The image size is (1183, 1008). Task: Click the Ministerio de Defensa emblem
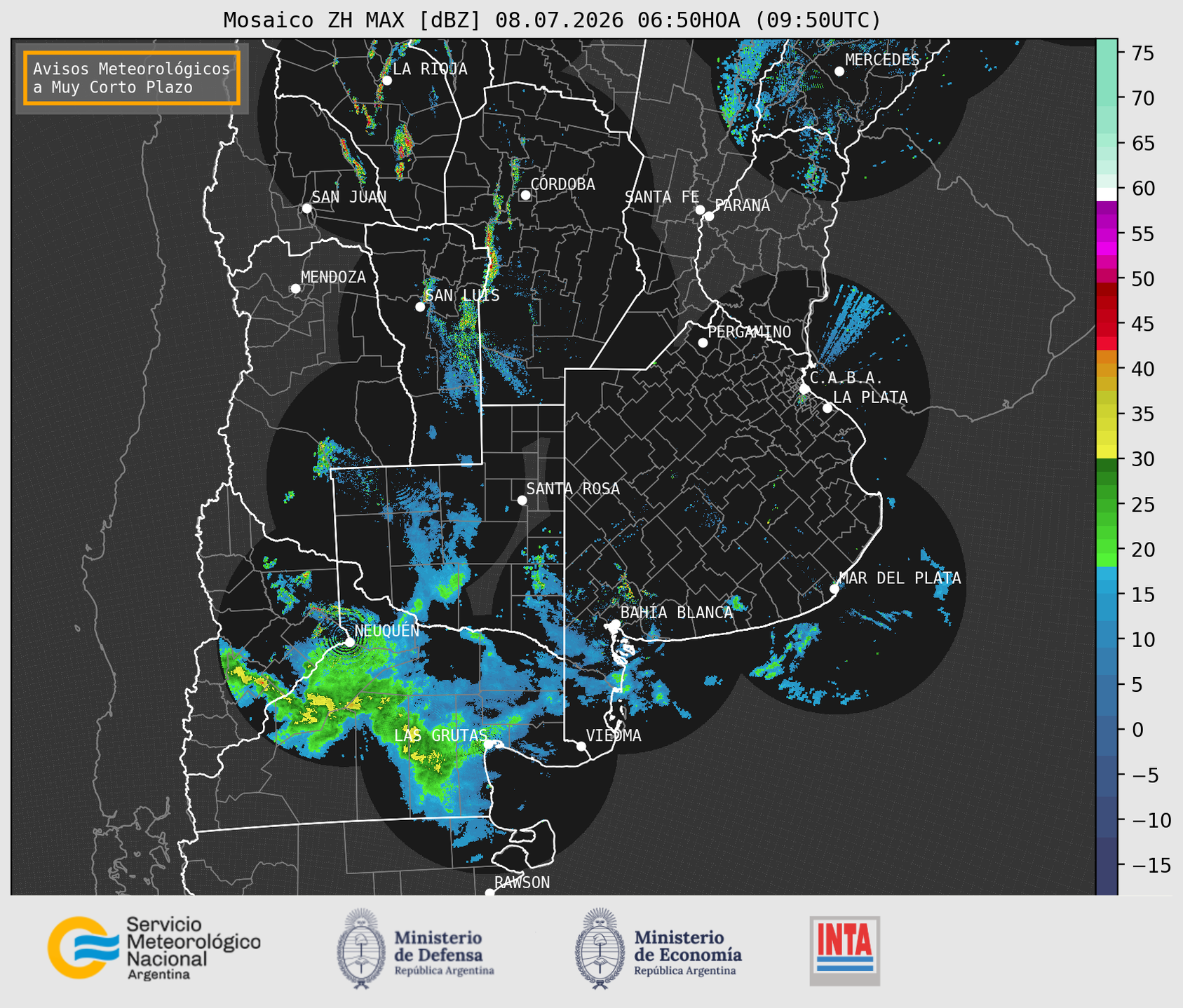361,948
